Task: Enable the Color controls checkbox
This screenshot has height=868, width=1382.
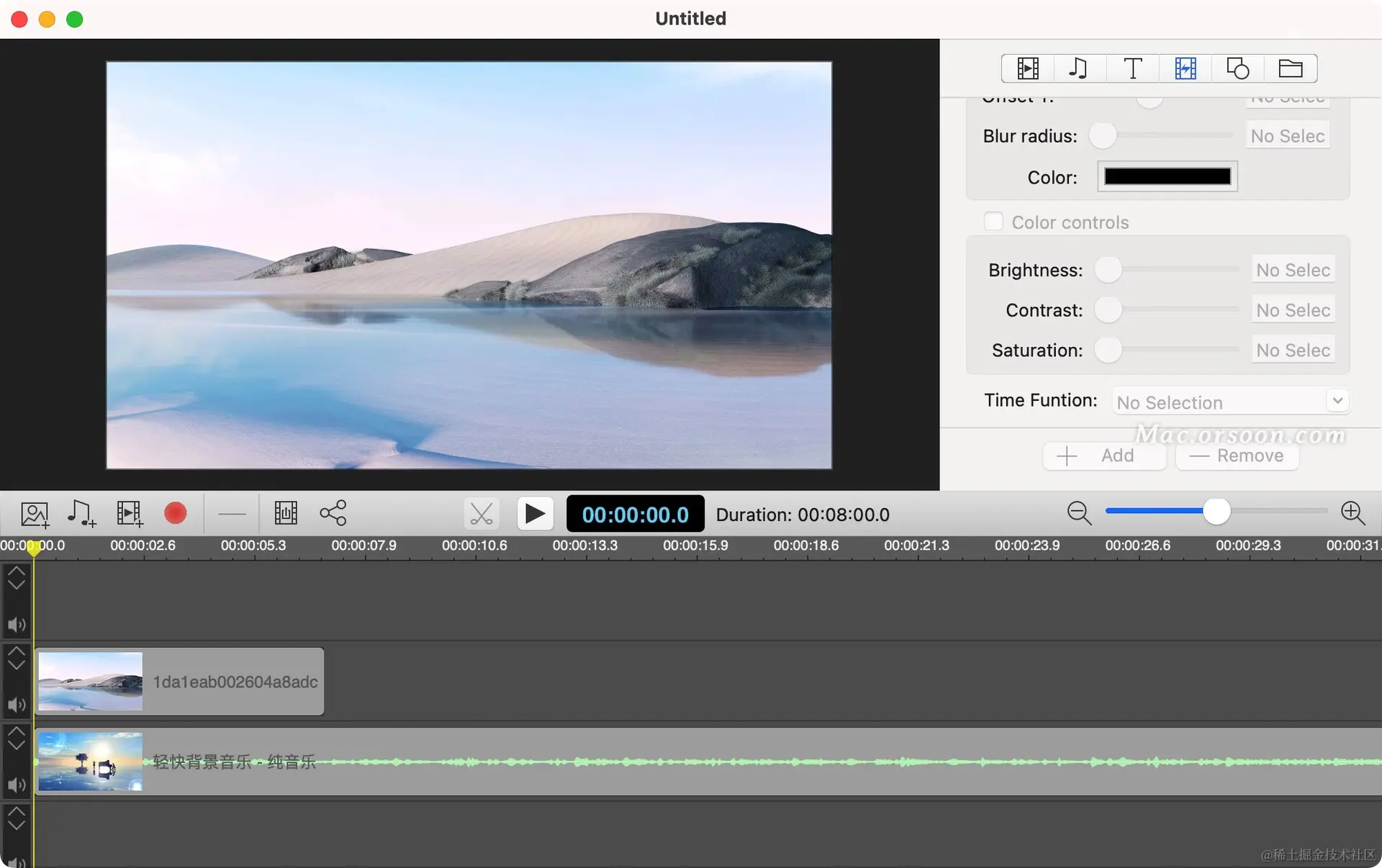Action: click(993, 222)
